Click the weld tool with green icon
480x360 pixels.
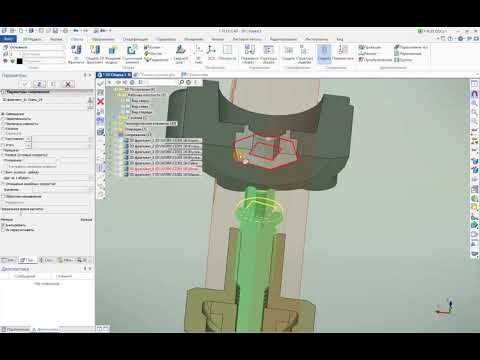[181, 54]
